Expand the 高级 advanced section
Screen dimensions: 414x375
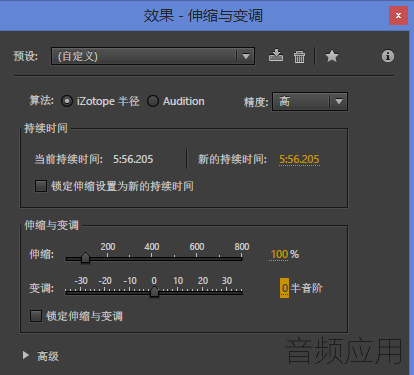[26, 355]
